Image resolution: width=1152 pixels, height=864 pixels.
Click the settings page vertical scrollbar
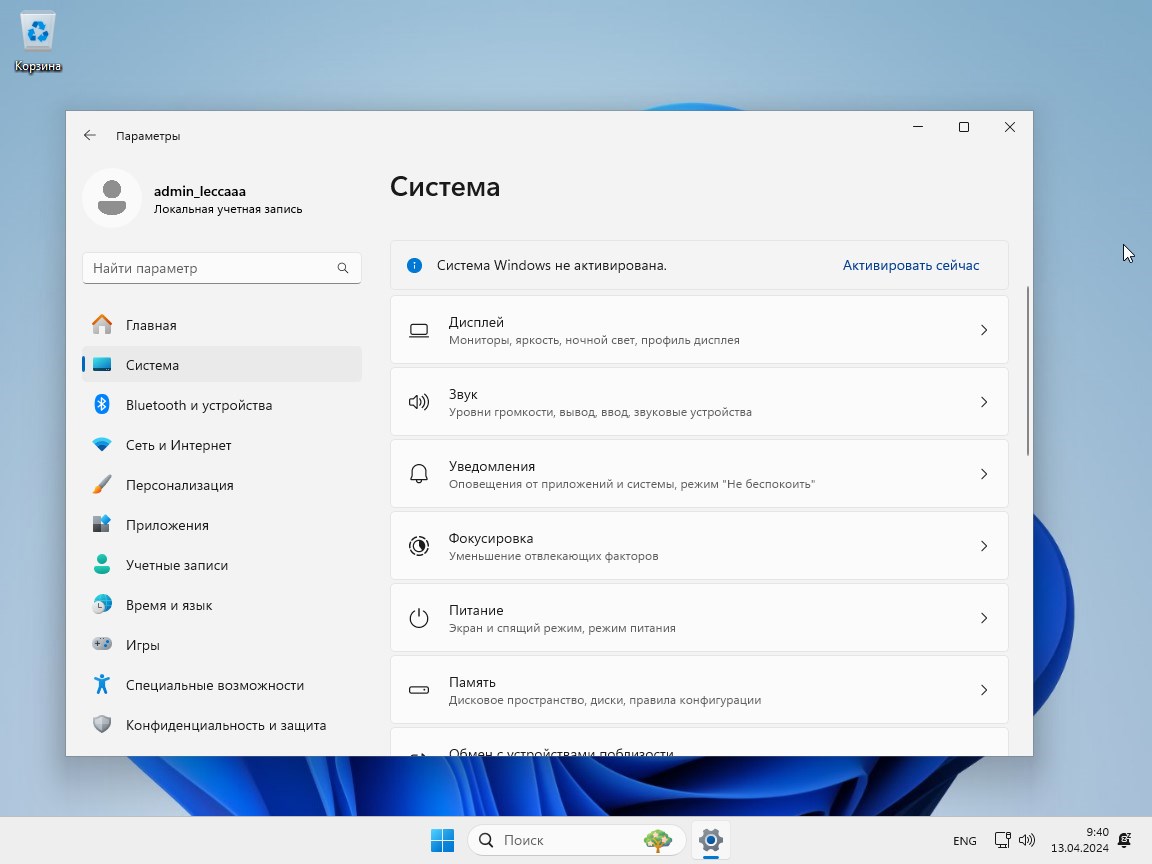1027,371
